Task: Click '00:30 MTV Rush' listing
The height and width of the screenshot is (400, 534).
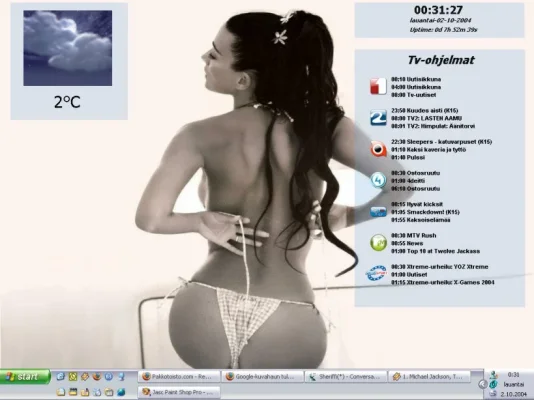Action: (413, 236)
